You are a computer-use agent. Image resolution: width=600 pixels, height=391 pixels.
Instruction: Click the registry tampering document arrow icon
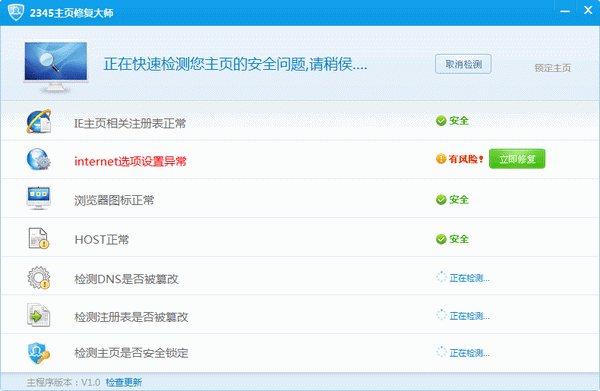coord(39,315)
